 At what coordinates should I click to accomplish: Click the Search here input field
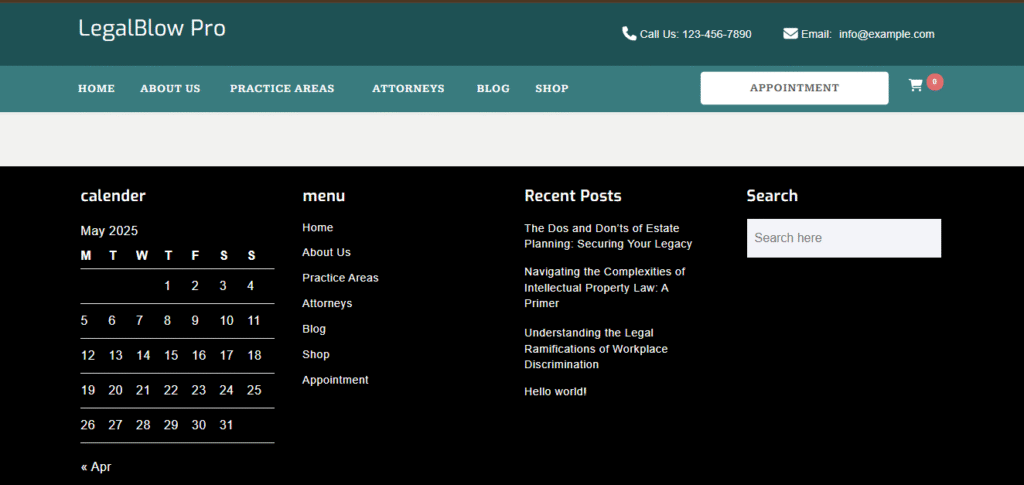(x=843, y=238)
